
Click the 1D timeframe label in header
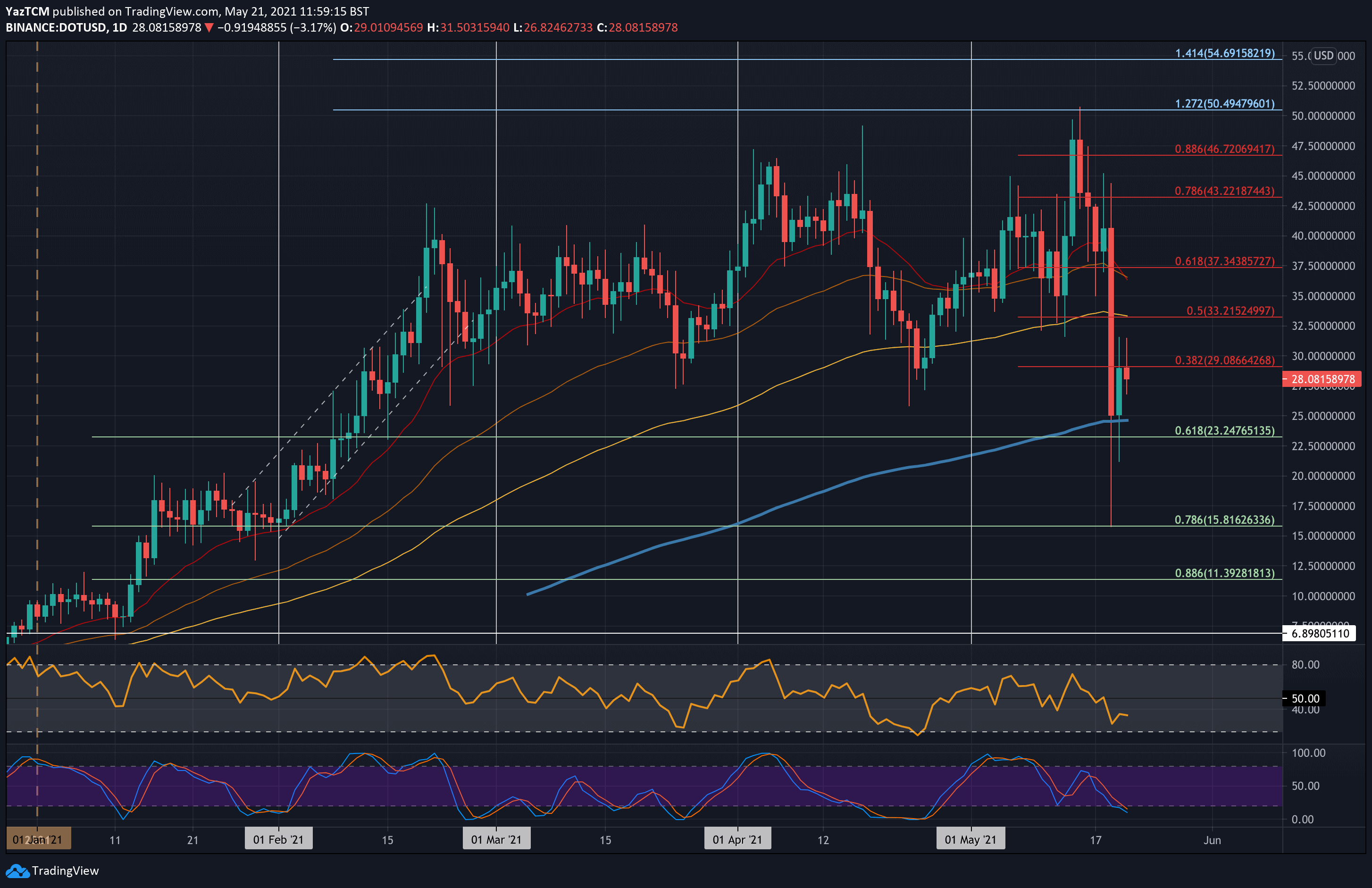point(120,28)
